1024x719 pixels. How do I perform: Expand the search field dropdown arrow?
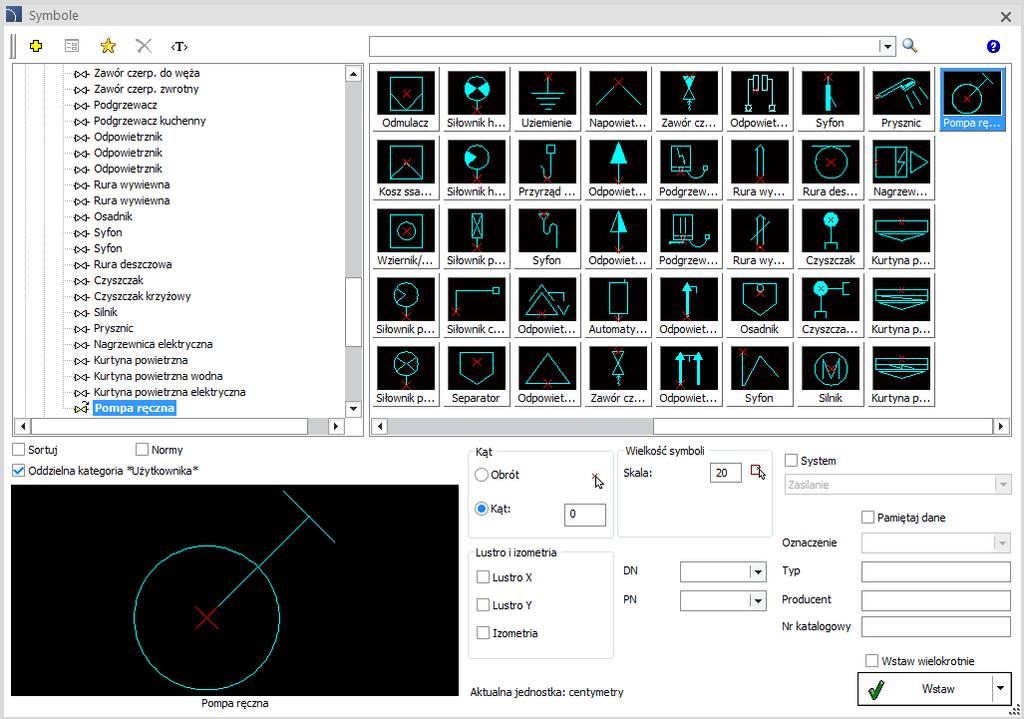(886, 46)
